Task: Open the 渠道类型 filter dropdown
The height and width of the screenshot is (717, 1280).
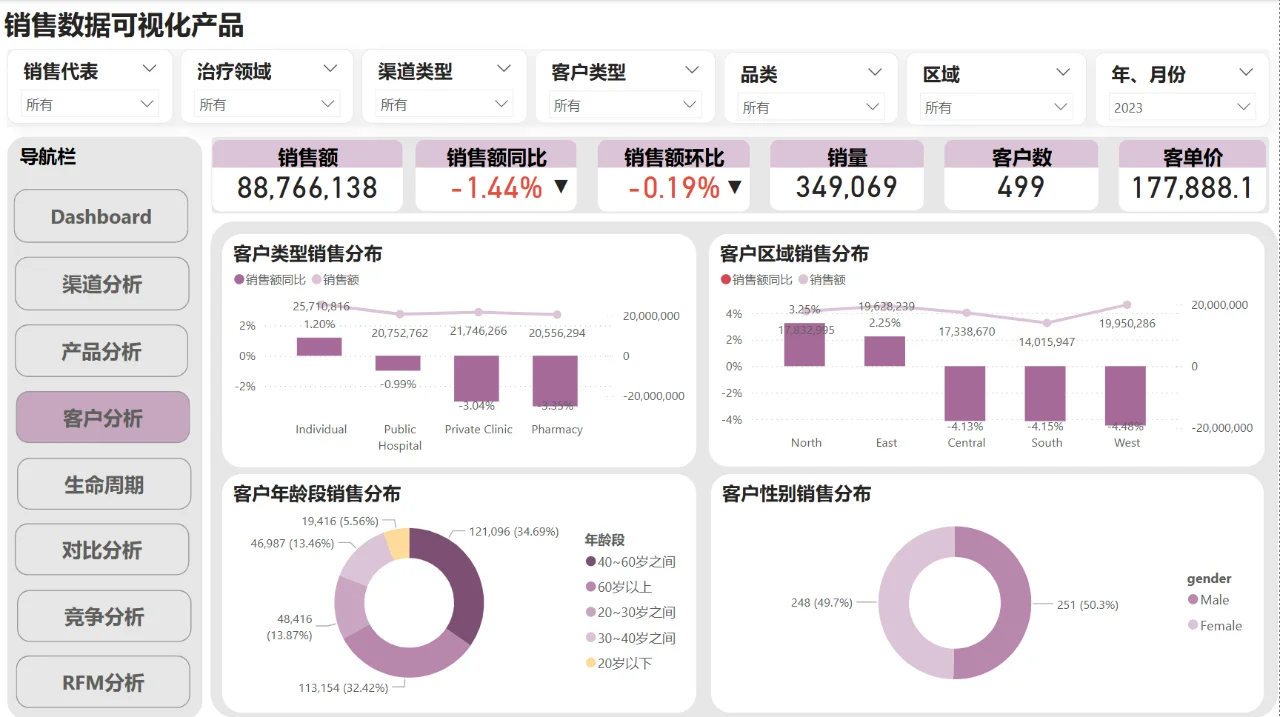Action: click(504, 70)
